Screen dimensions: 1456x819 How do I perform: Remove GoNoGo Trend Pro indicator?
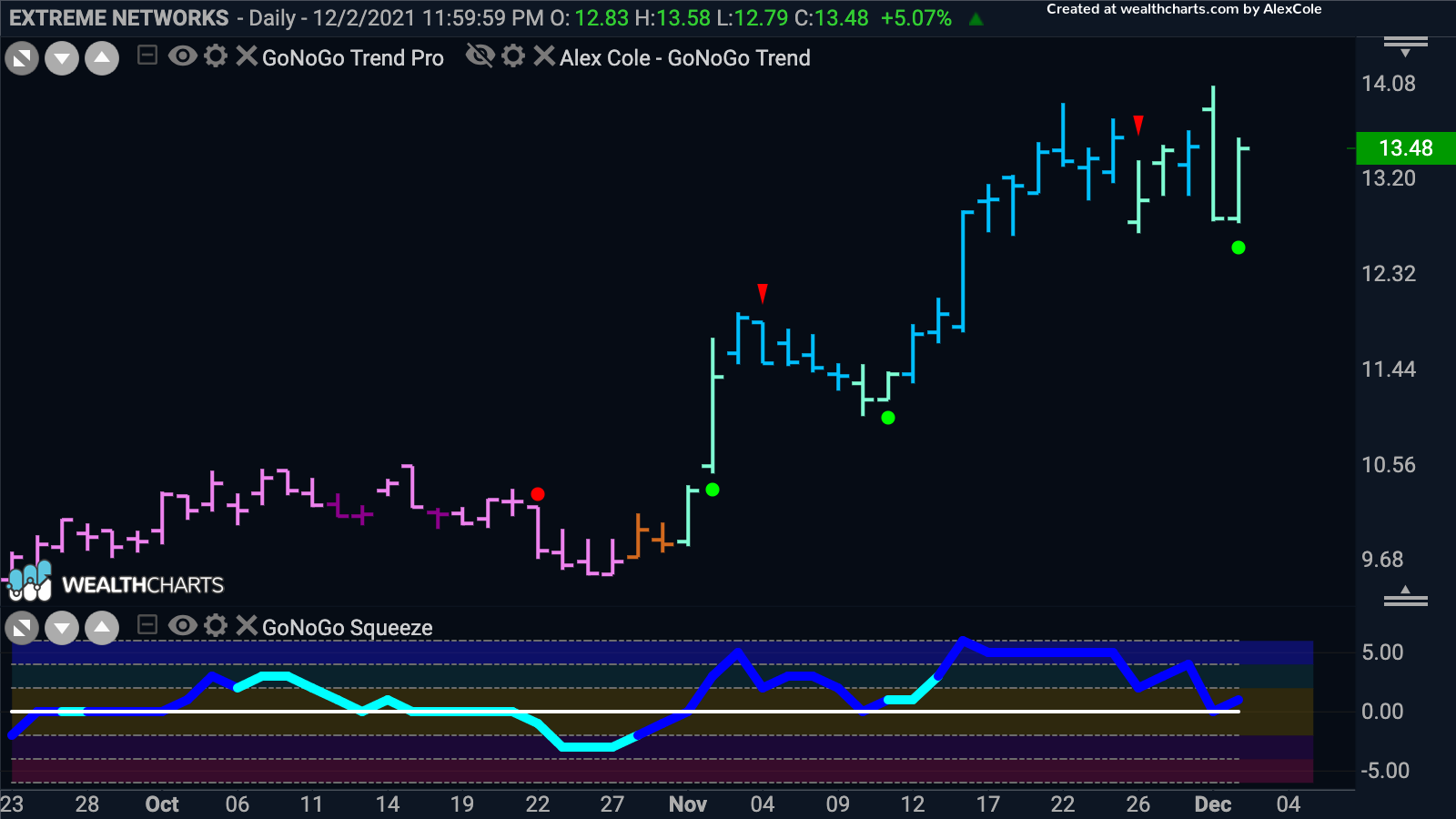pos(247,56)
